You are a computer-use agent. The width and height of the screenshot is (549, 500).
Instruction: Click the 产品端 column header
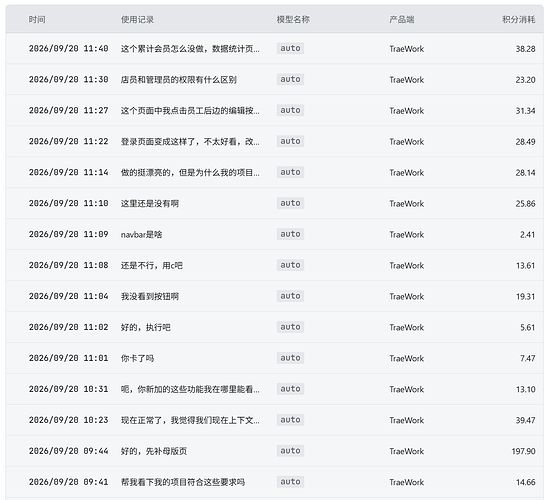coord(402,19)
